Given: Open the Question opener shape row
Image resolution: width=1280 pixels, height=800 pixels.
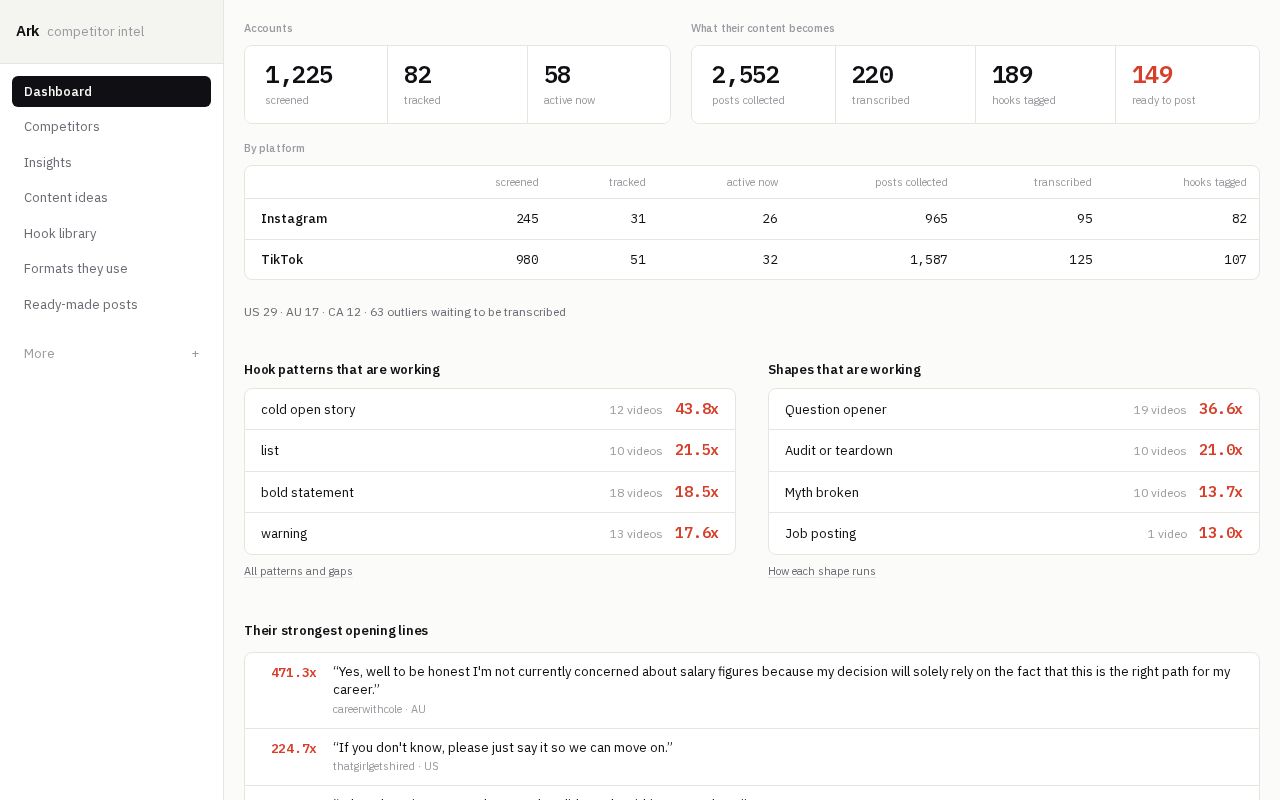Looking at the screenshot, I should [x=1014, y=409].
